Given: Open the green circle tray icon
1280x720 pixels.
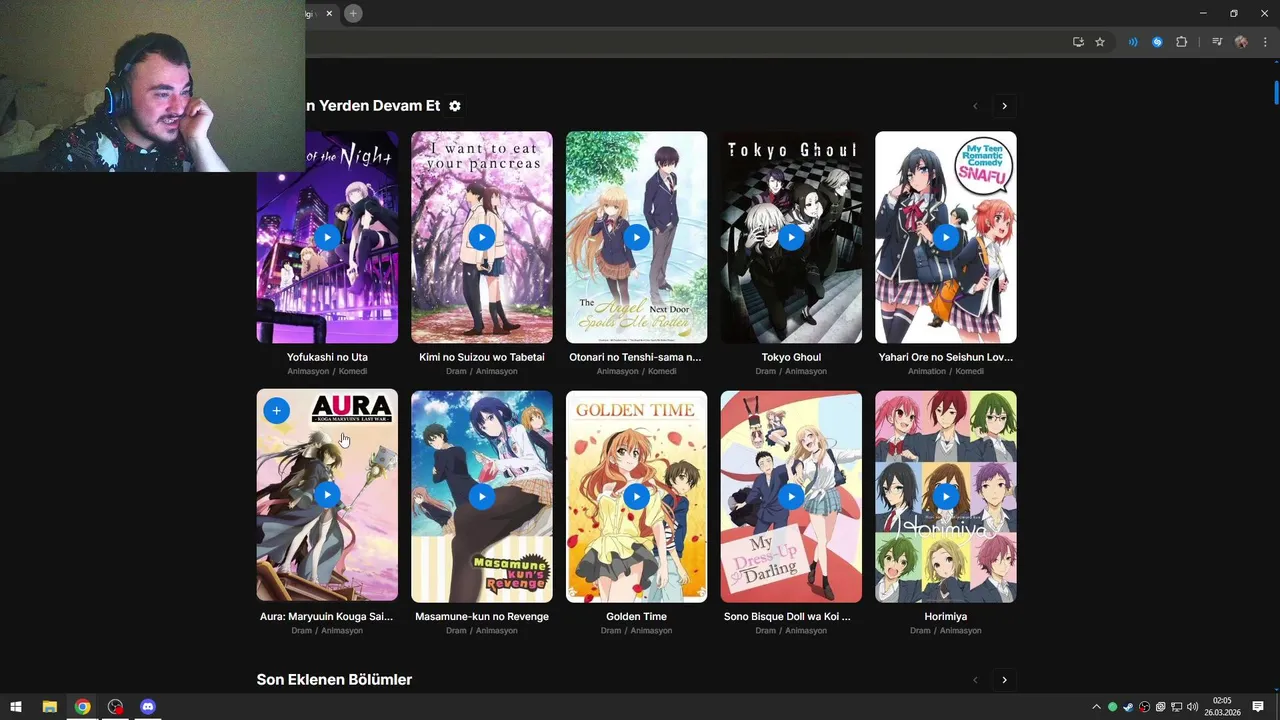Looking at the screenshot, I should click(x=1112, y=707).
